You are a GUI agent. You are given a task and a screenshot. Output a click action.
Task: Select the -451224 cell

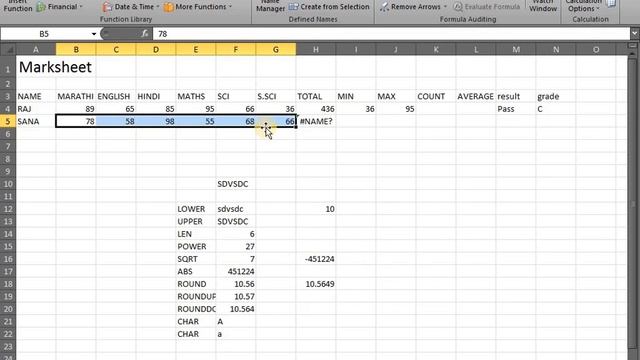point(316,259)
